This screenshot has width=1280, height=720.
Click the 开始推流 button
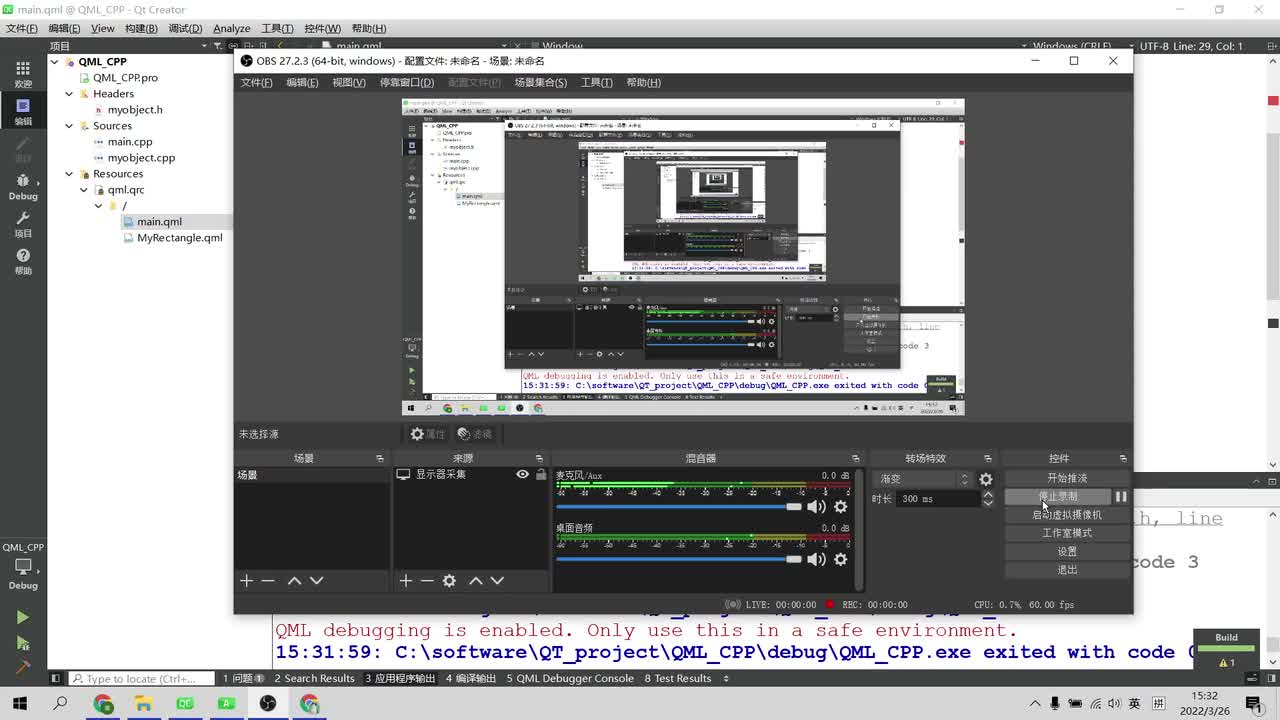click(x=1067, y=478)
